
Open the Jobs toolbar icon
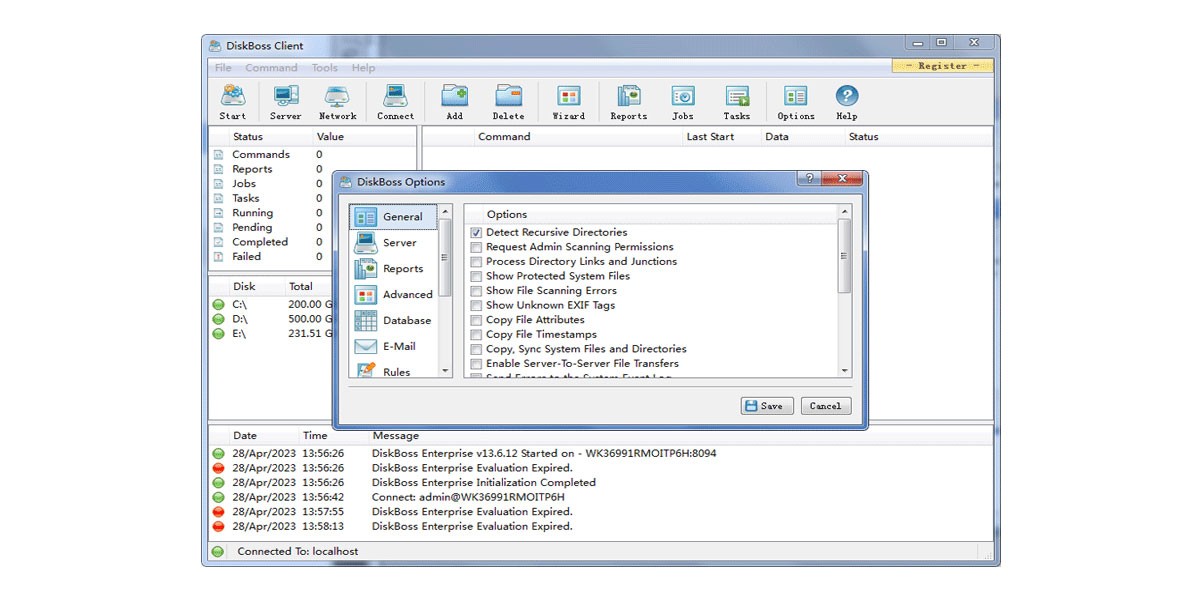pyautogui.click(x=683, y=102)
